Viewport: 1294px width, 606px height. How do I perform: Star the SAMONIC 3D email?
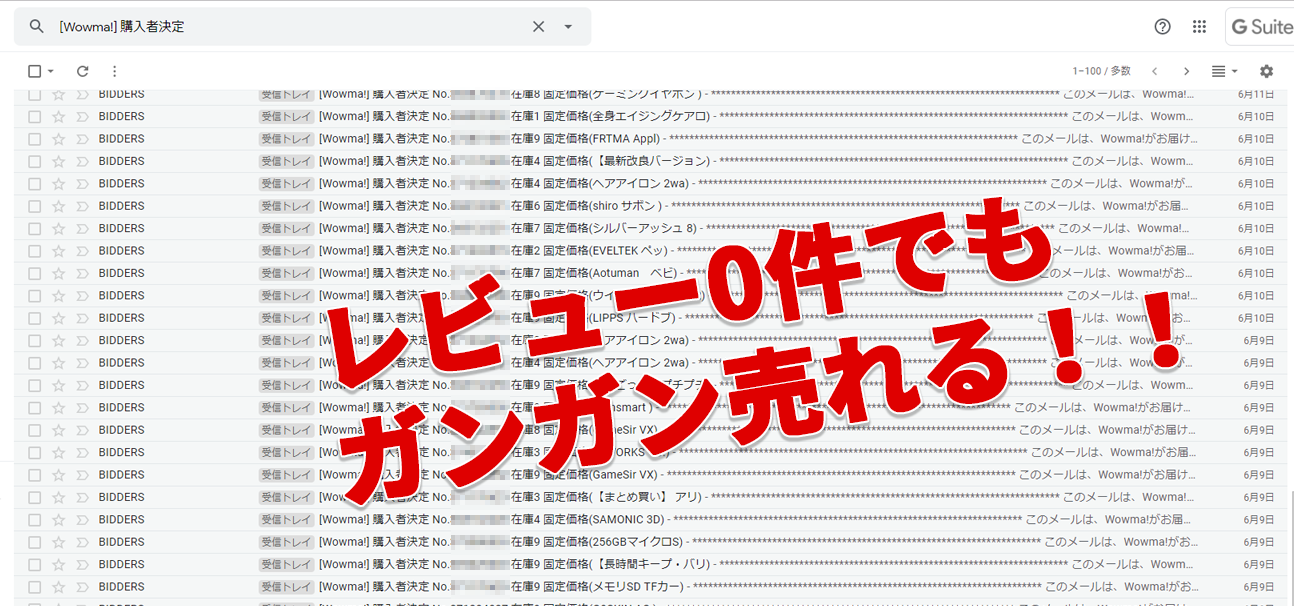58,520
